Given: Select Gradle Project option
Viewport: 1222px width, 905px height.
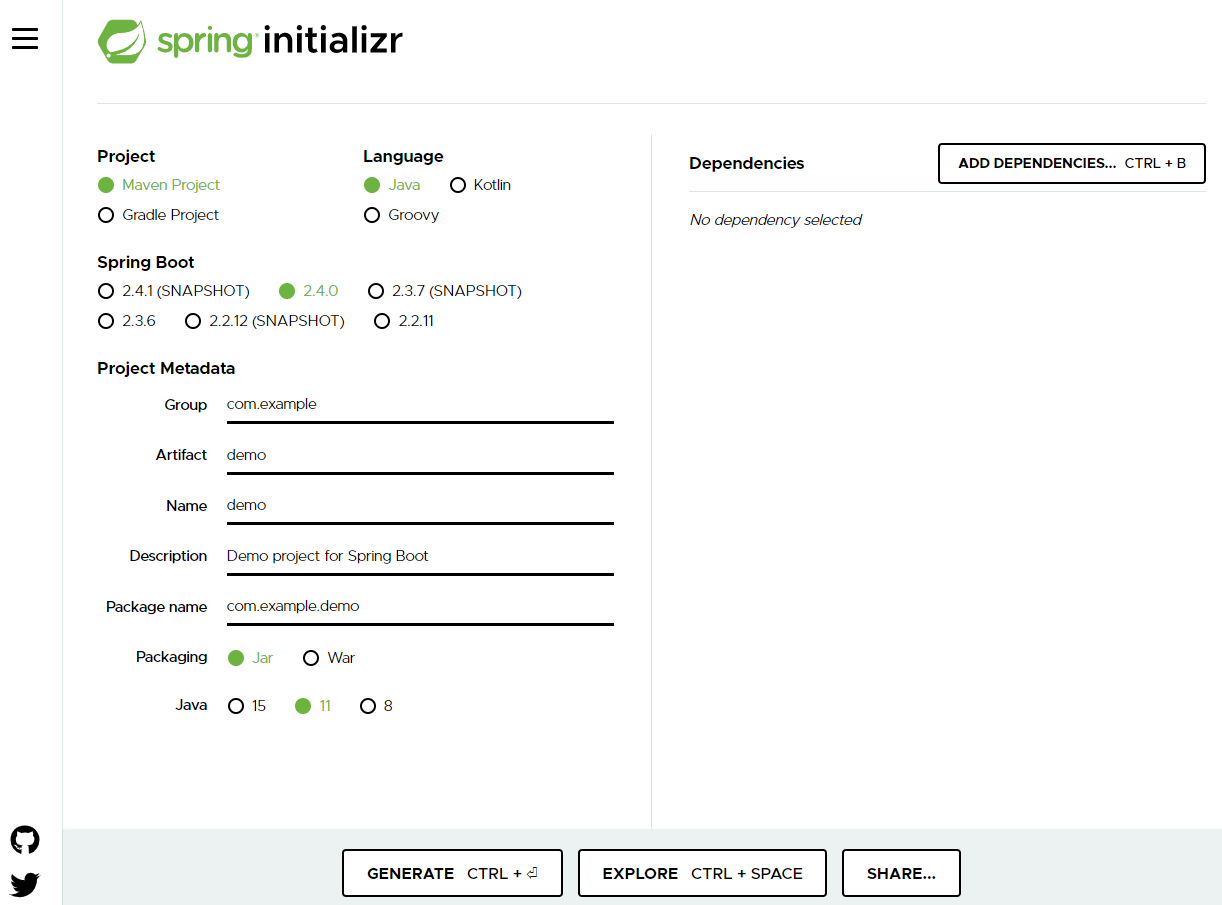Looking at the screenshot, I should tap(158, 215).
